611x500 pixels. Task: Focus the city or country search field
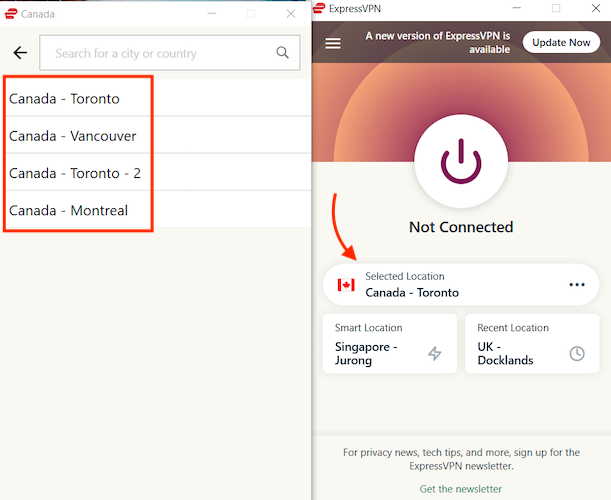[x=170, y=53]
